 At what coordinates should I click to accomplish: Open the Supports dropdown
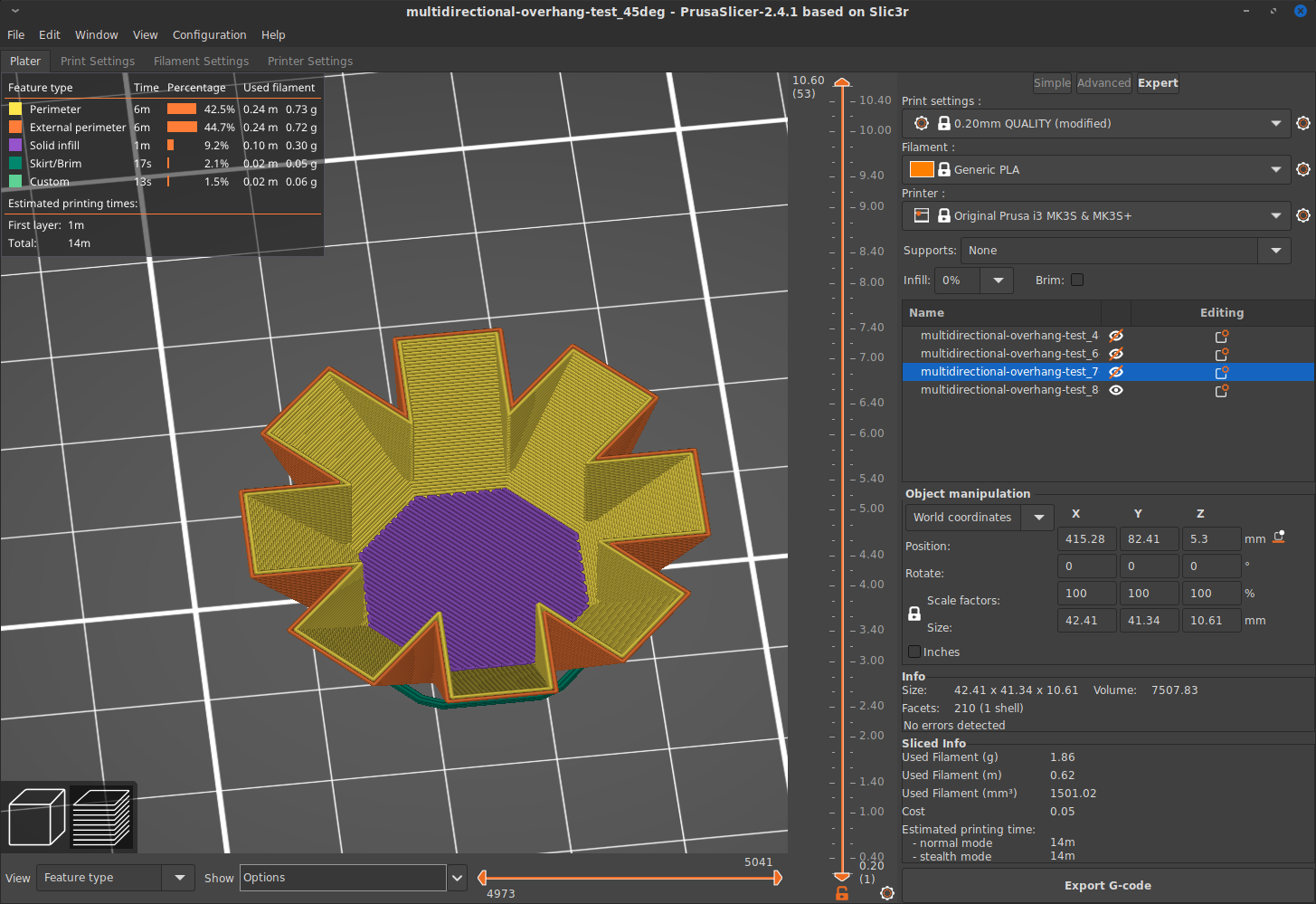pos(1275,250)
